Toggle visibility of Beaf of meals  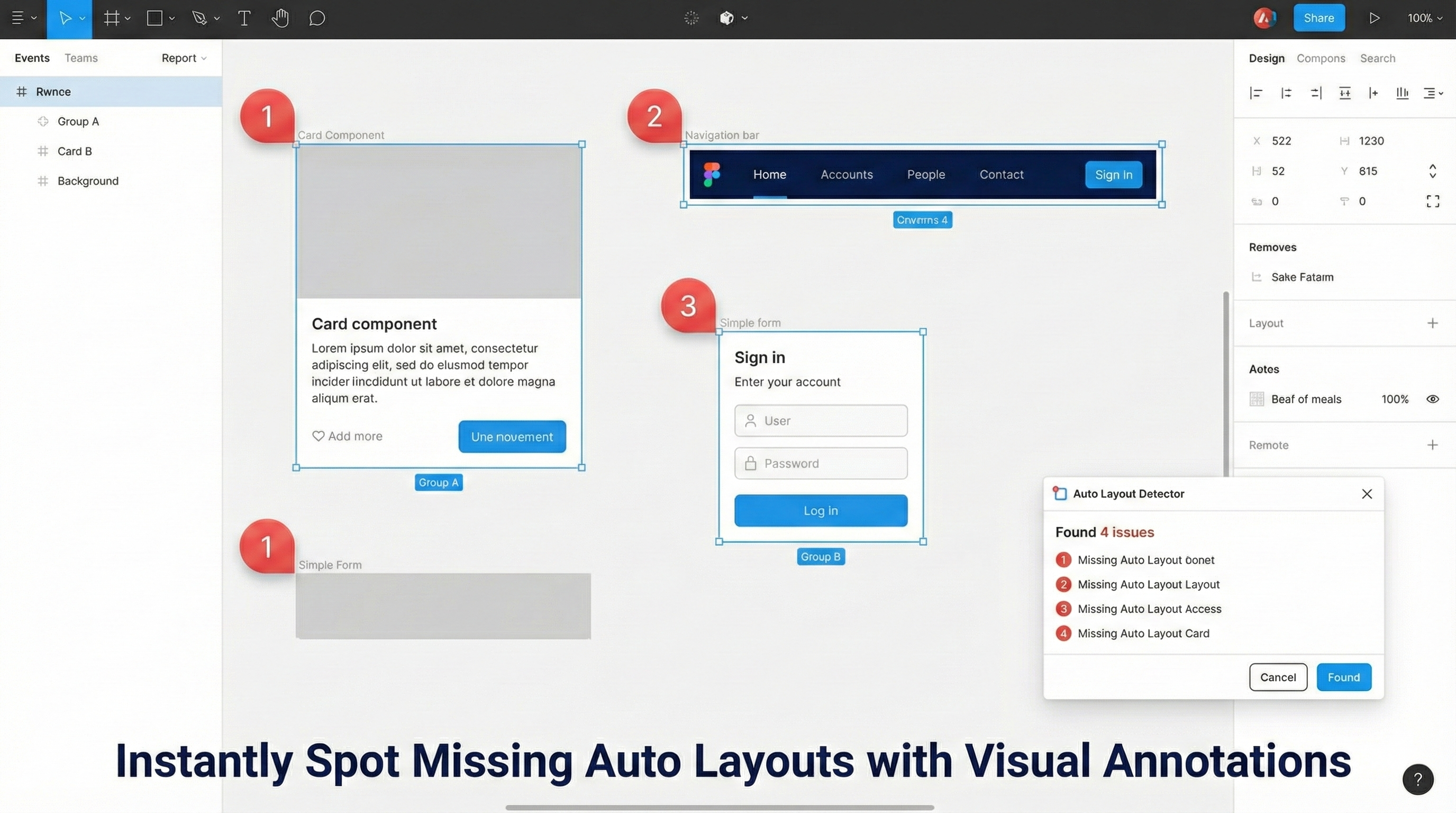(x=1433, y=399)
